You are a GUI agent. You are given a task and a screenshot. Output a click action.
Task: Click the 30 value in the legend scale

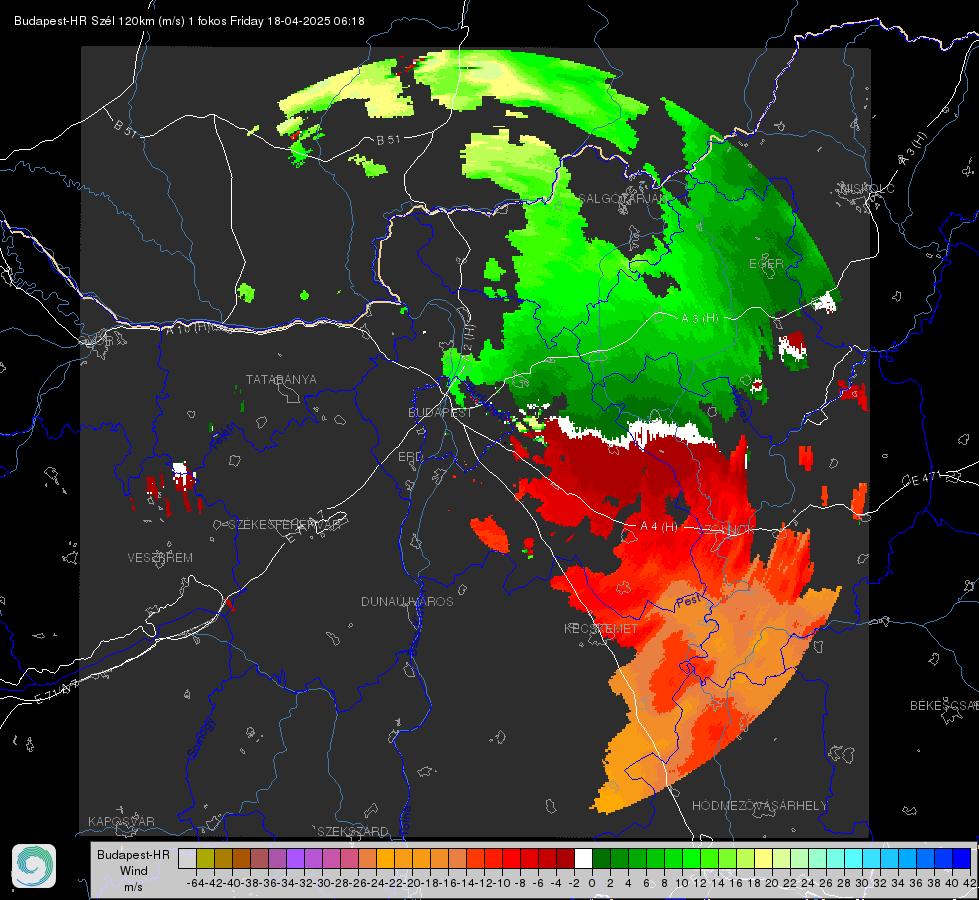pyautogui.click(x=862, y=883)
